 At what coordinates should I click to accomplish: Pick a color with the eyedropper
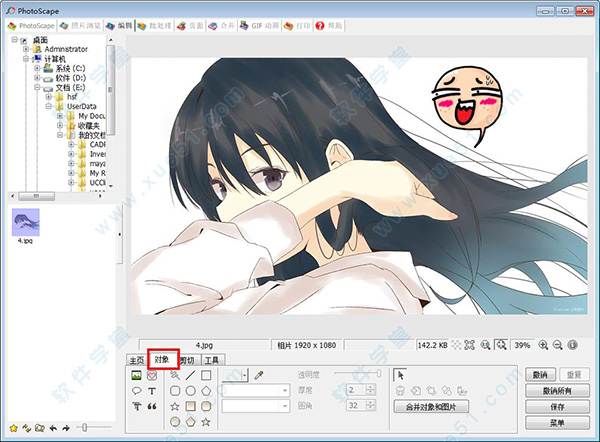259,375
